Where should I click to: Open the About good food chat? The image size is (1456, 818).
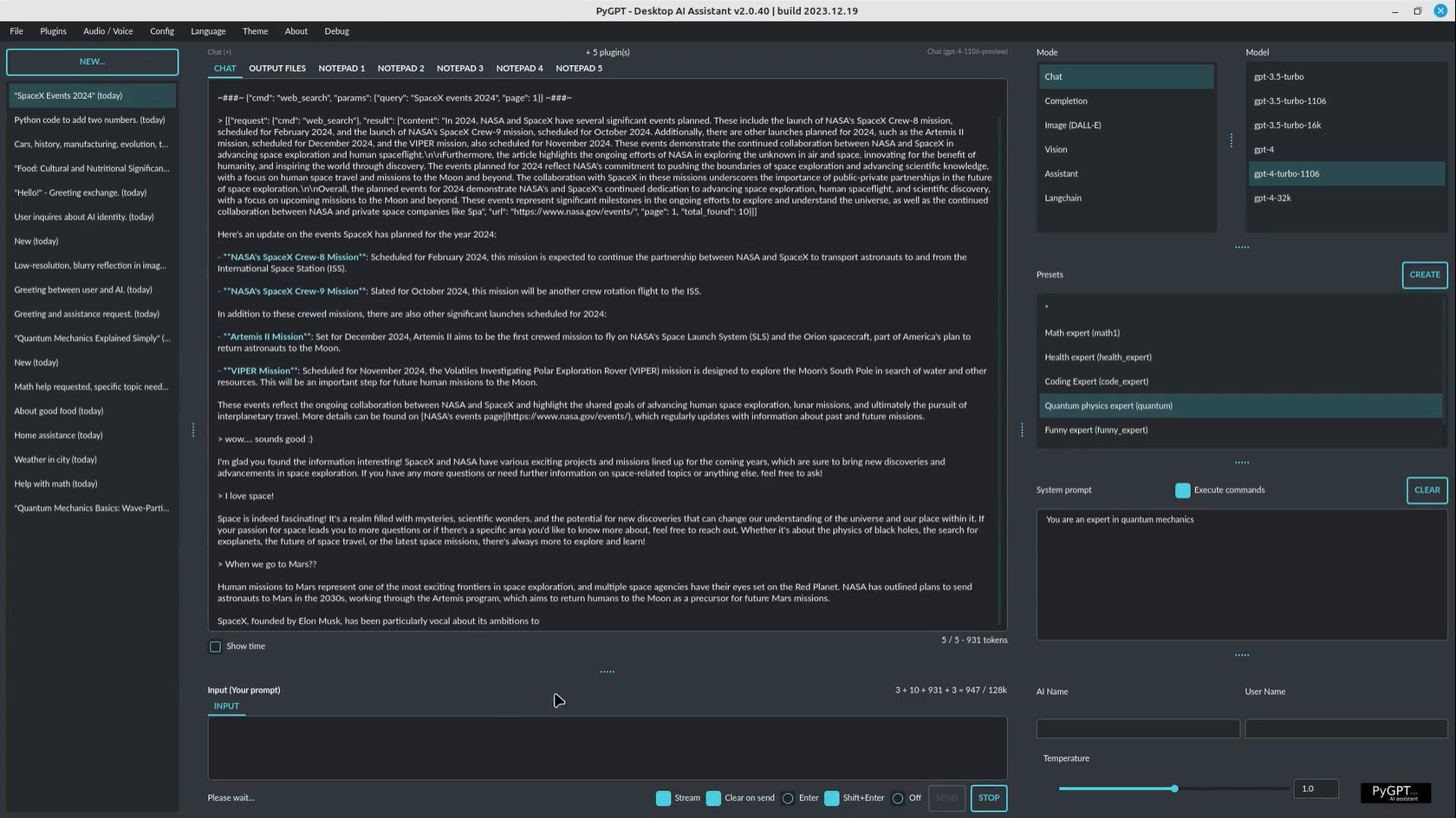coord(92,411)
